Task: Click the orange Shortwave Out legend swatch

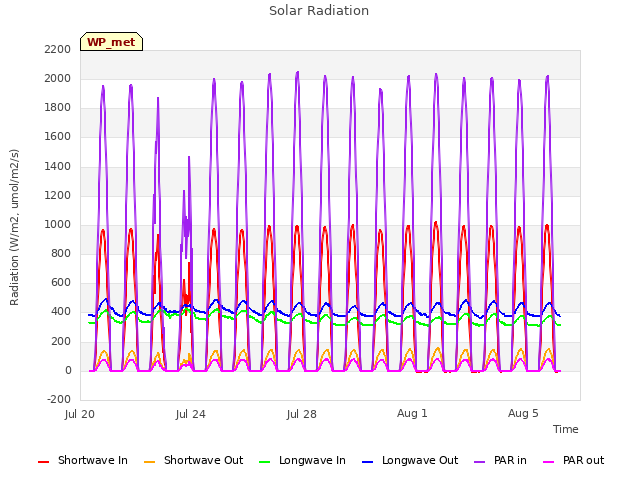Action: 150,462
